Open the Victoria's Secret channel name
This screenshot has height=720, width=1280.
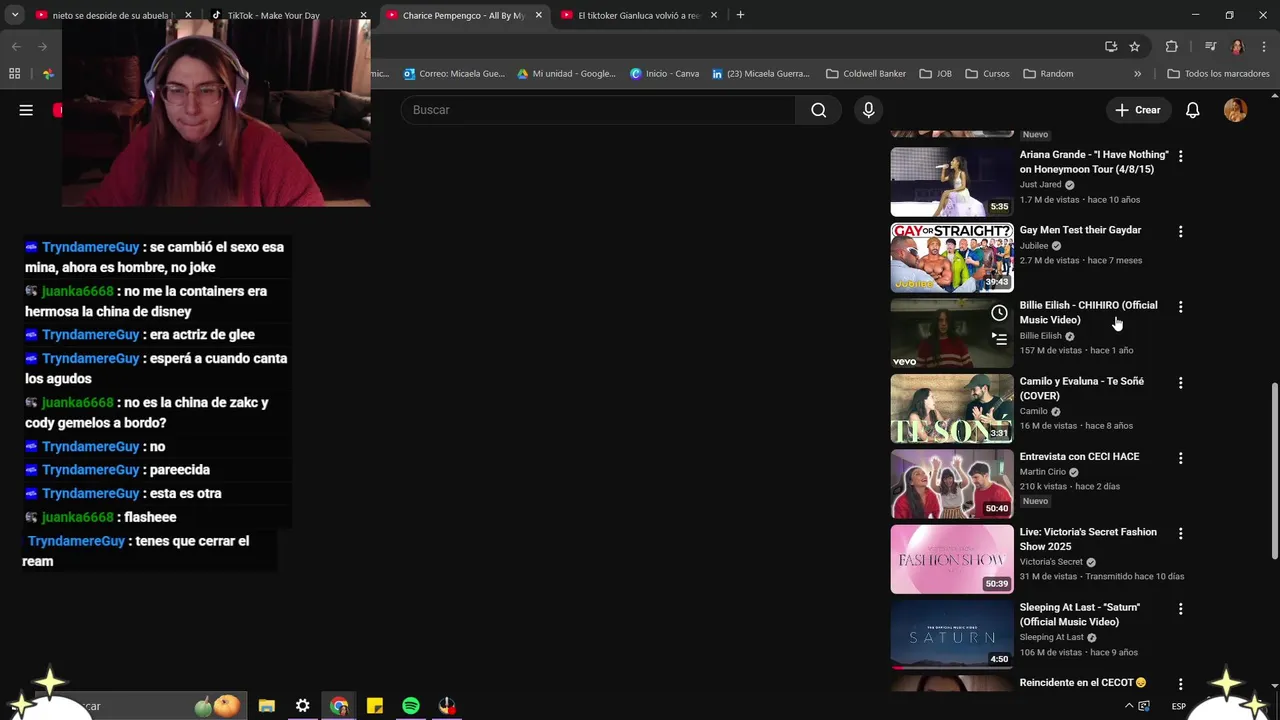(x=1051, y=562)
